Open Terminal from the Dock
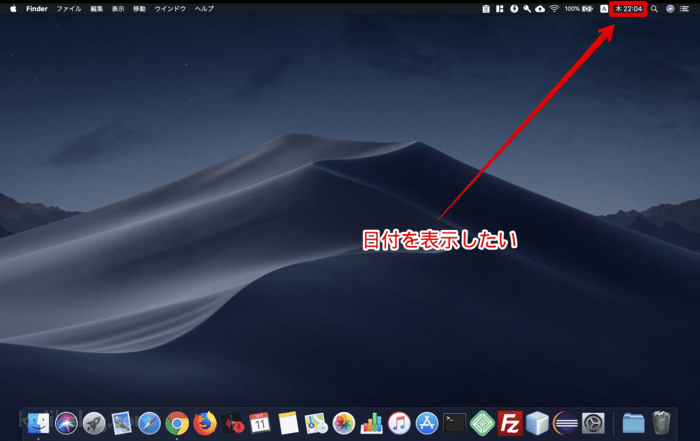700x441 pixels. [454, 423]
